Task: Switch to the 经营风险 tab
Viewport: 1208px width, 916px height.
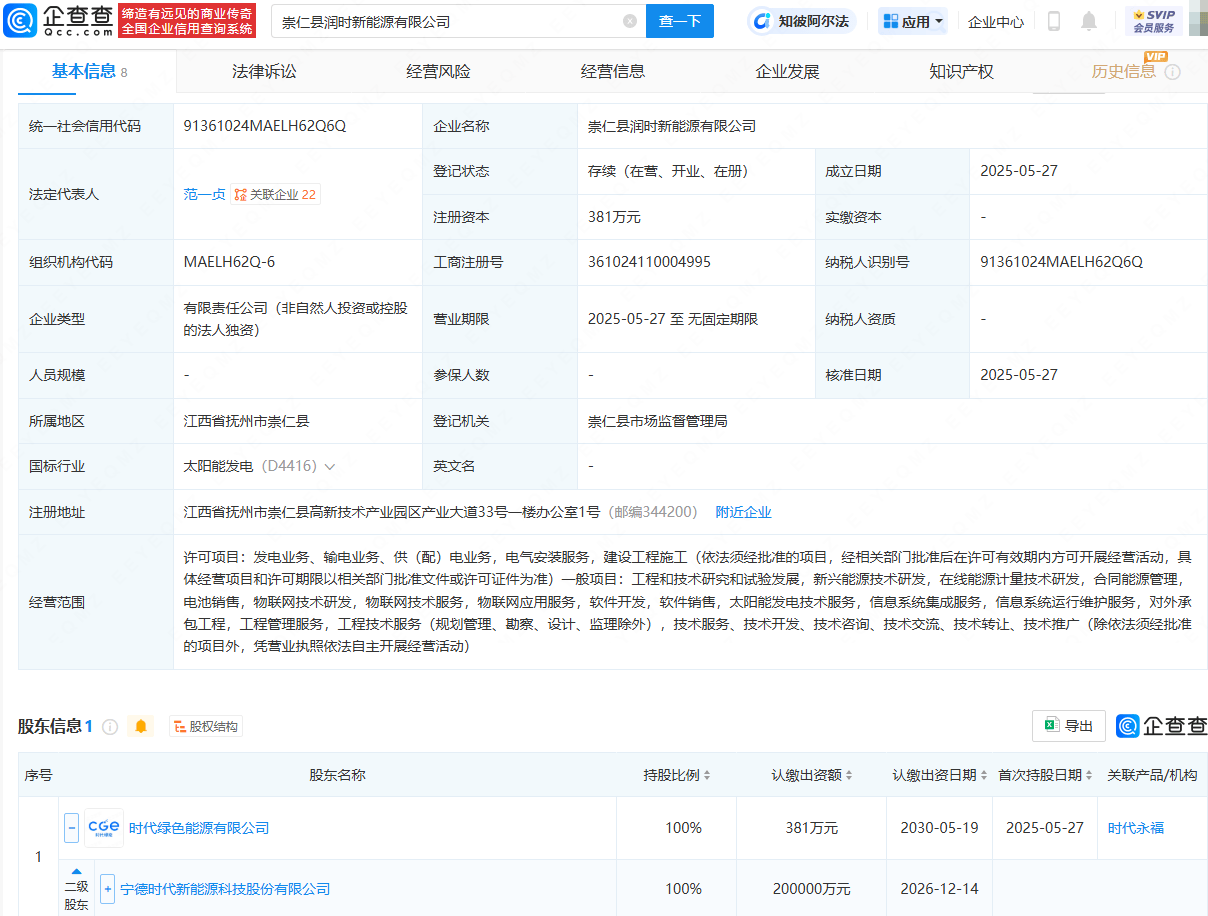Action: pyautogui.click(x=438, y=71)
